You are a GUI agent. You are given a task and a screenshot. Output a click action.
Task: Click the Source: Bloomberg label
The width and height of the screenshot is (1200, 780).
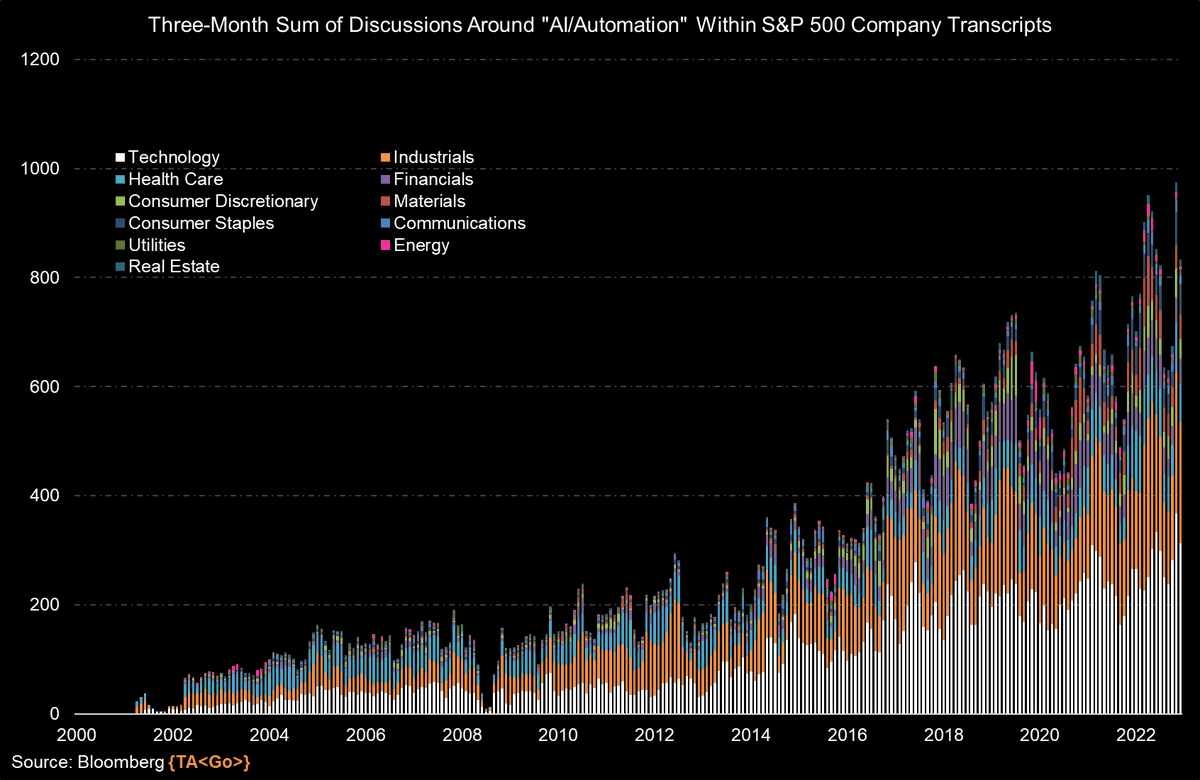pos(82,762)
